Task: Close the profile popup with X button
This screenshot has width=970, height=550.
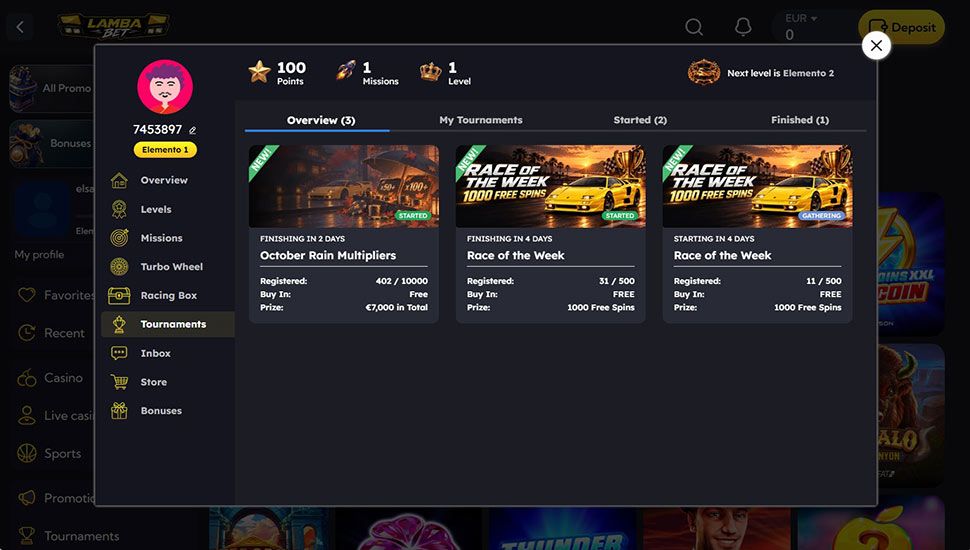Action: (x=876, y=45)
